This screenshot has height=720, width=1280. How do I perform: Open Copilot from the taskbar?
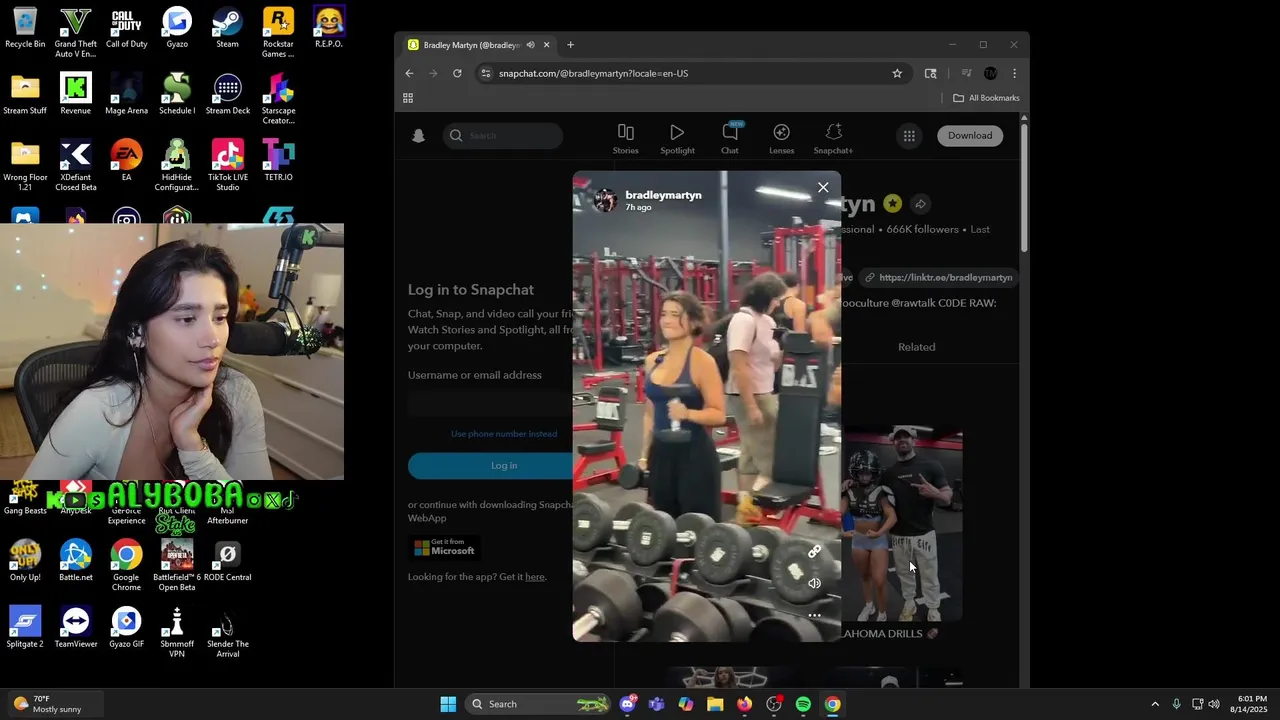pos(686,704)
